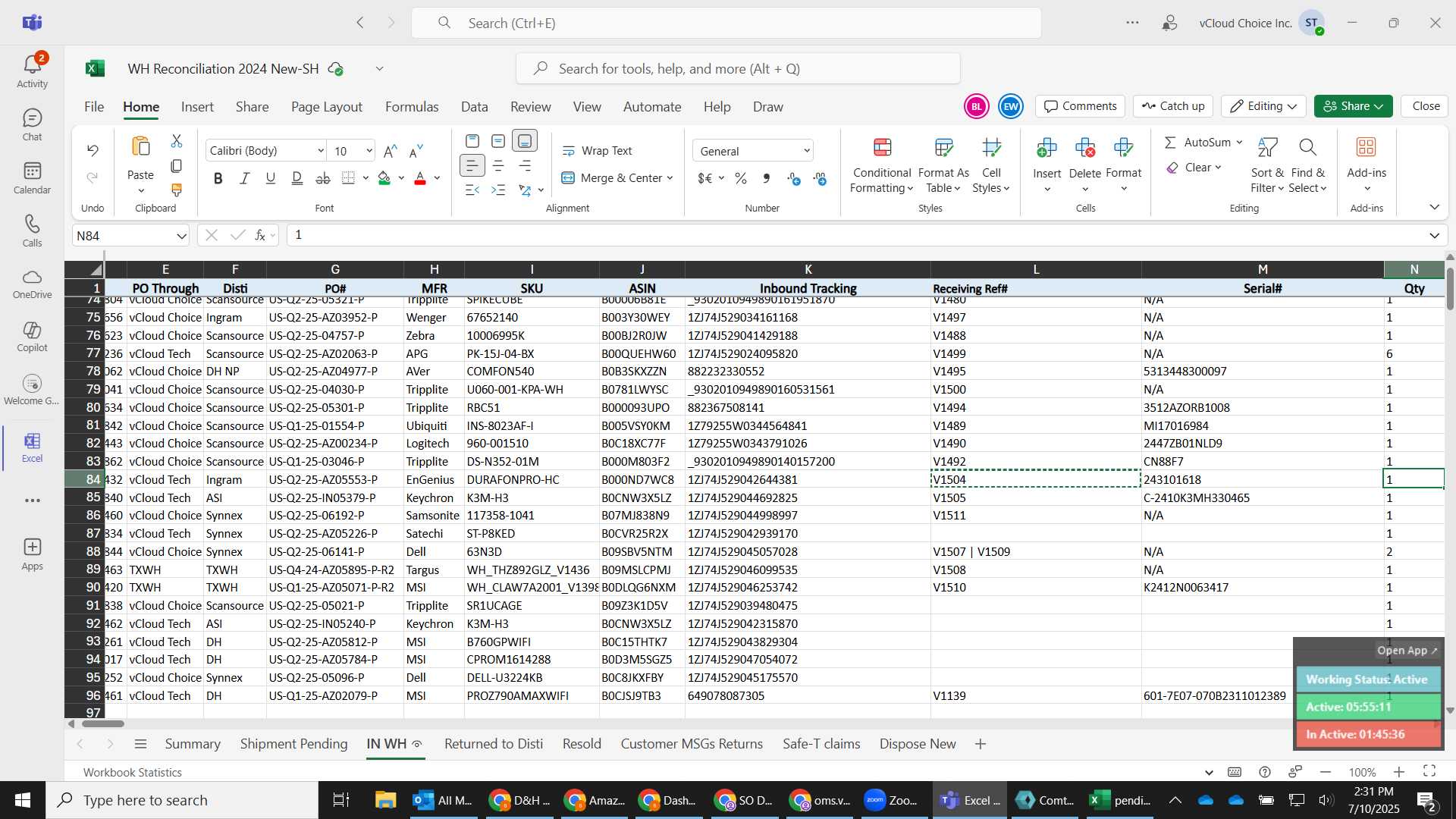
Task: Apply the red font color swatch
Action: [x=420, y=178]
